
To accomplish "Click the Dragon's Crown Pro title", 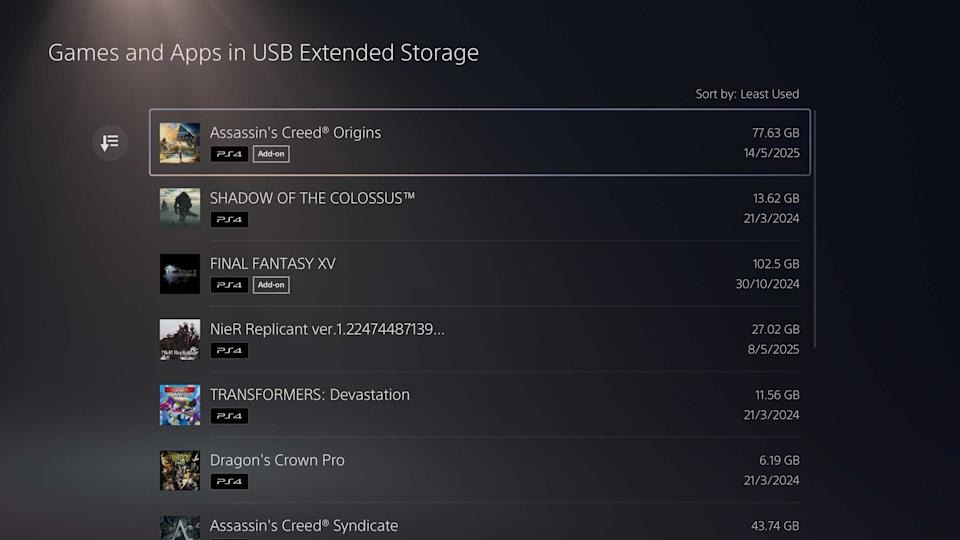I will [x=277, y=460].
